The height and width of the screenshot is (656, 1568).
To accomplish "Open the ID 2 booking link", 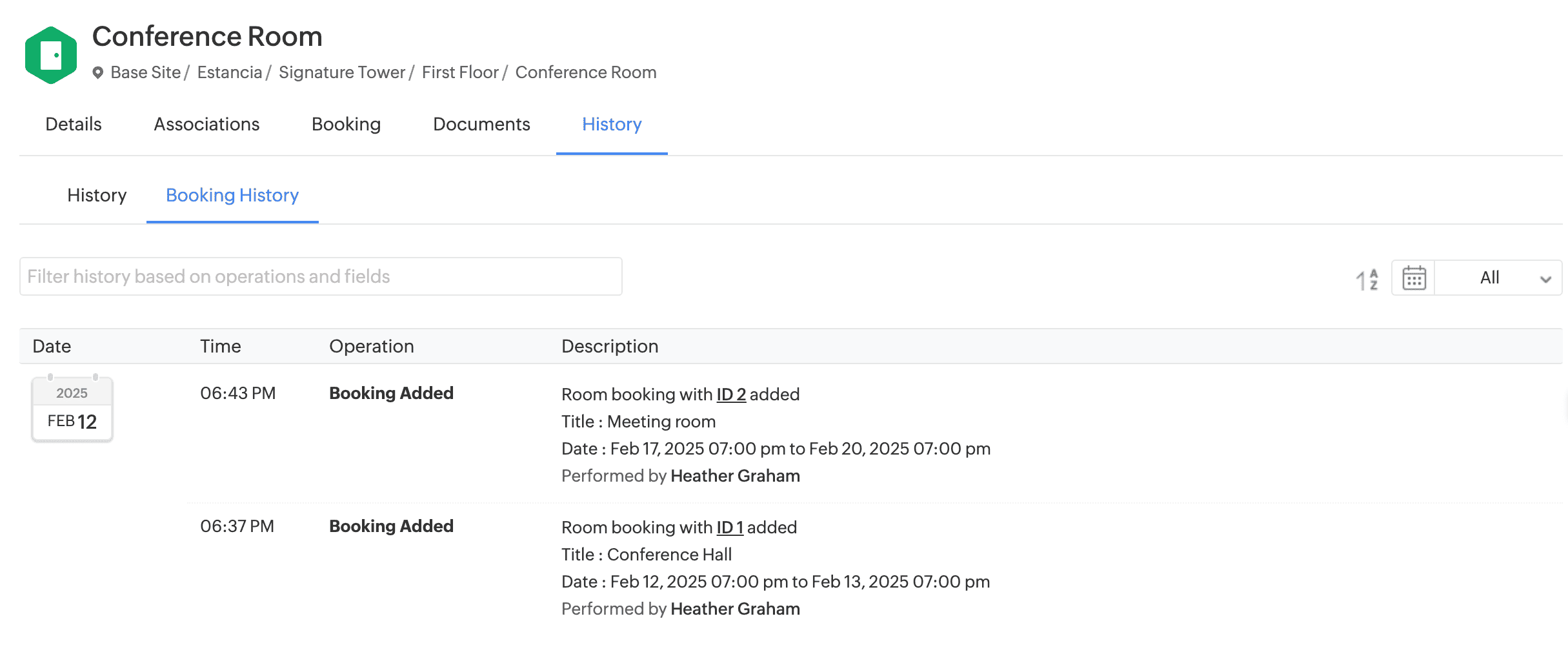I will point(731,395).
